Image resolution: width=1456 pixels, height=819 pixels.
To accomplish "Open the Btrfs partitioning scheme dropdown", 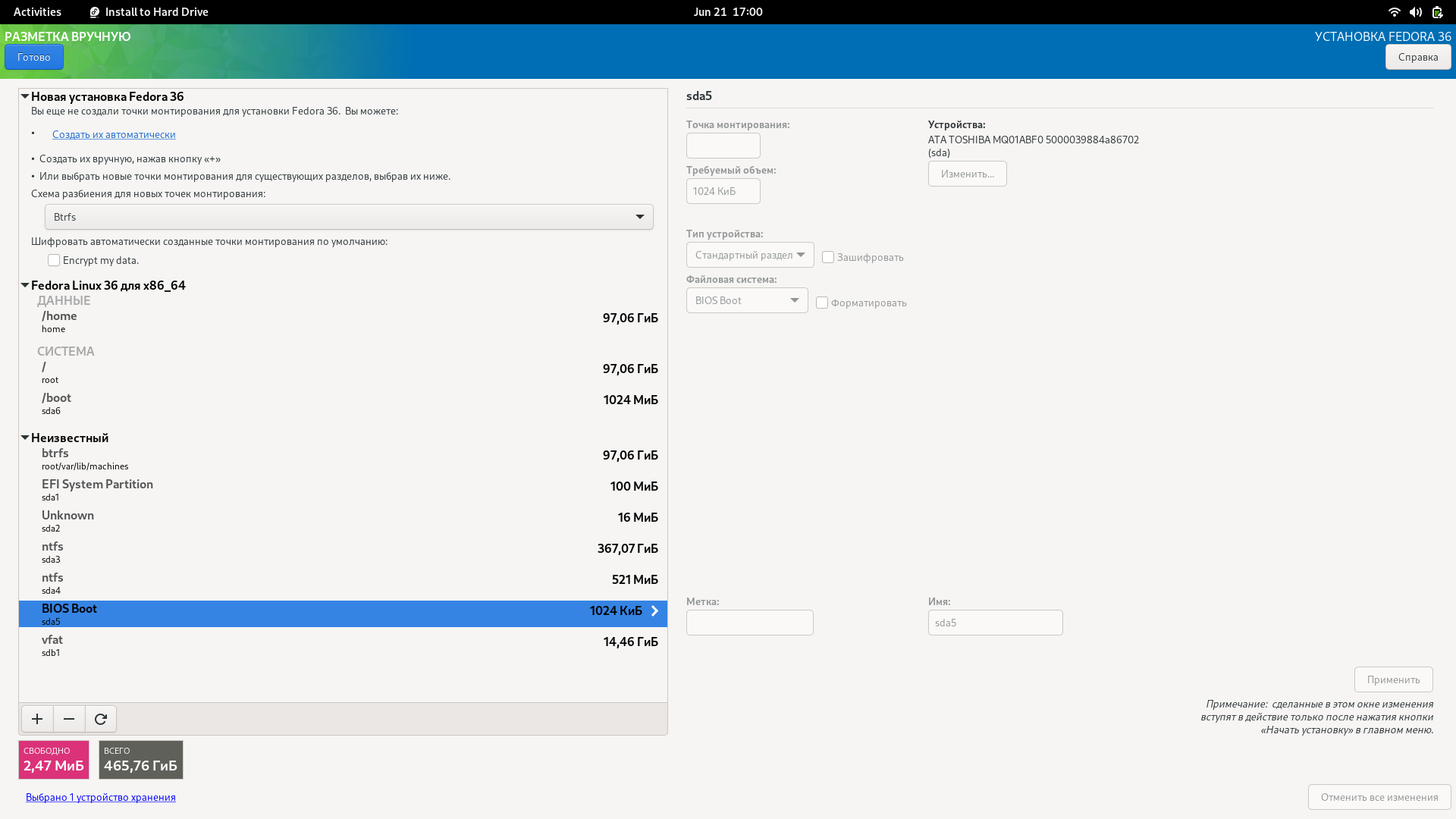I will tap(349, 217).
